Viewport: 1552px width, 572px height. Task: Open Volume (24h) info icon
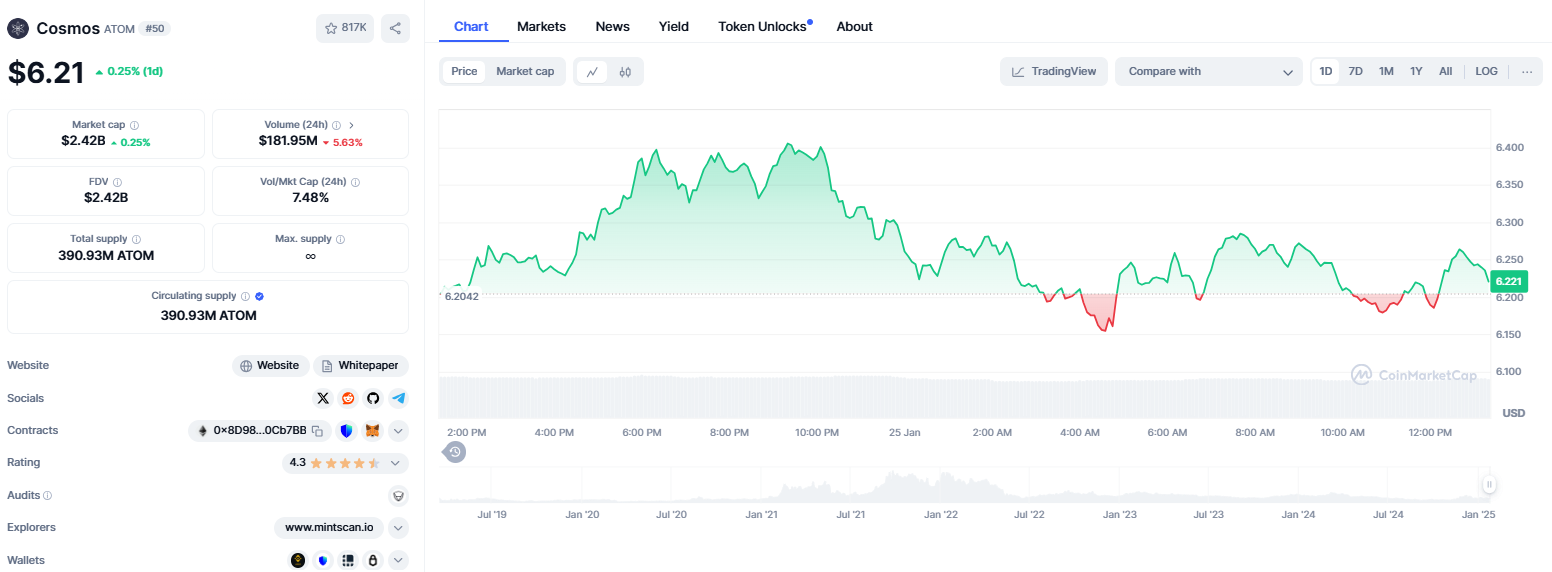click(337, 125)
